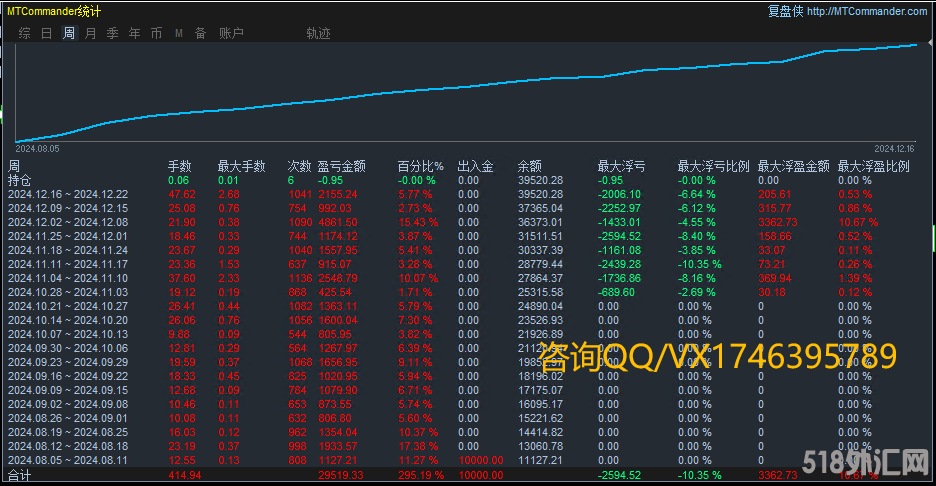Click the M tab icon
936x486 pixels.
(x=179, y=33)
